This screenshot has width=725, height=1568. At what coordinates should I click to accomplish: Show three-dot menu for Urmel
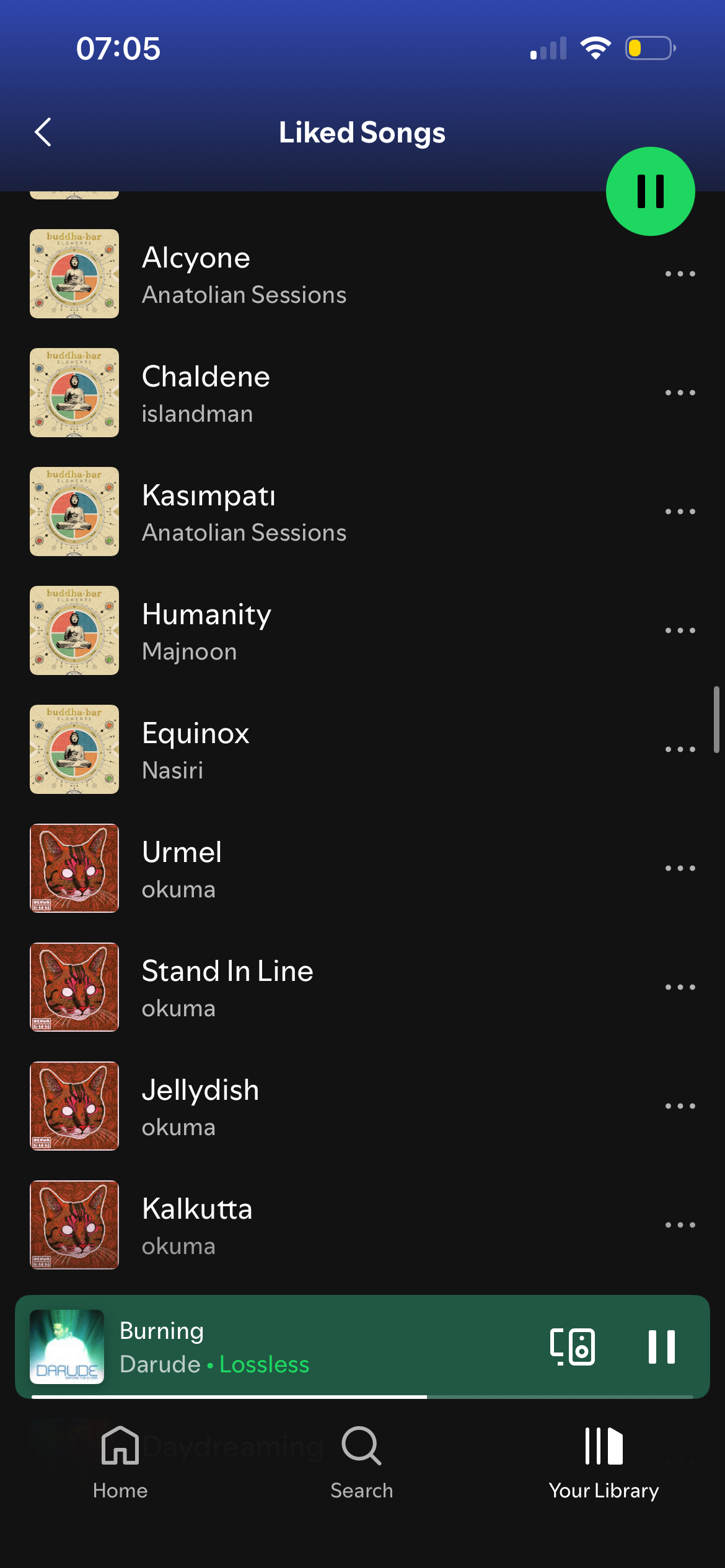(680, 868)
